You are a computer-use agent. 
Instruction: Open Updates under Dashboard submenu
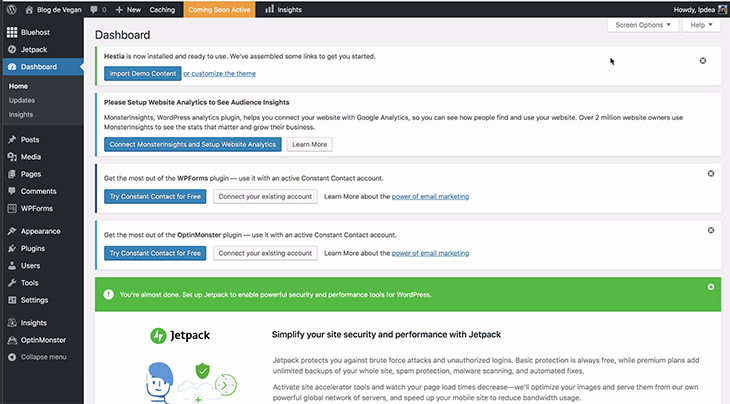tap(22, 100)
